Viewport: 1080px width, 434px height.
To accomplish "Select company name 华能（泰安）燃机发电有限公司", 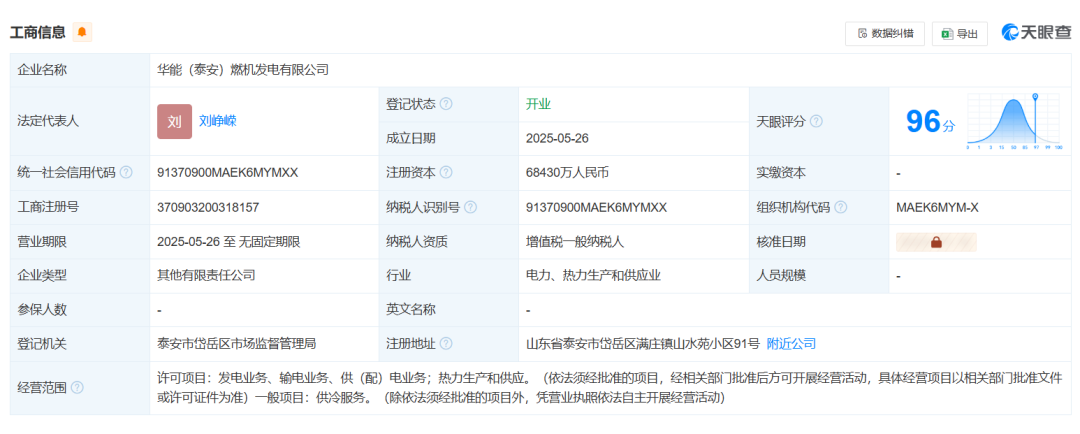I will coord(243,70).
